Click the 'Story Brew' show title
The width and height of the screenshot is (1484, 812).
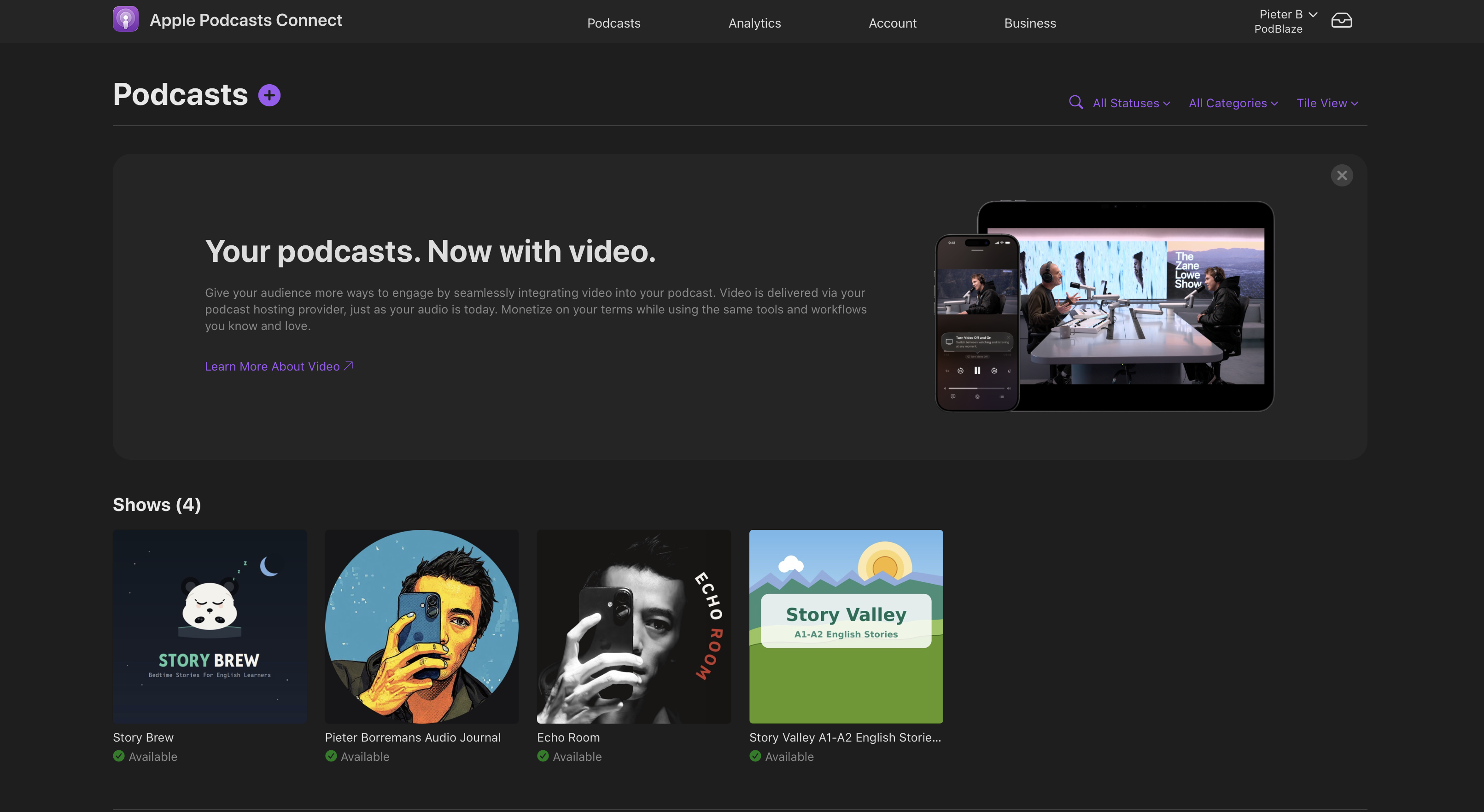(x=143, y=737)
